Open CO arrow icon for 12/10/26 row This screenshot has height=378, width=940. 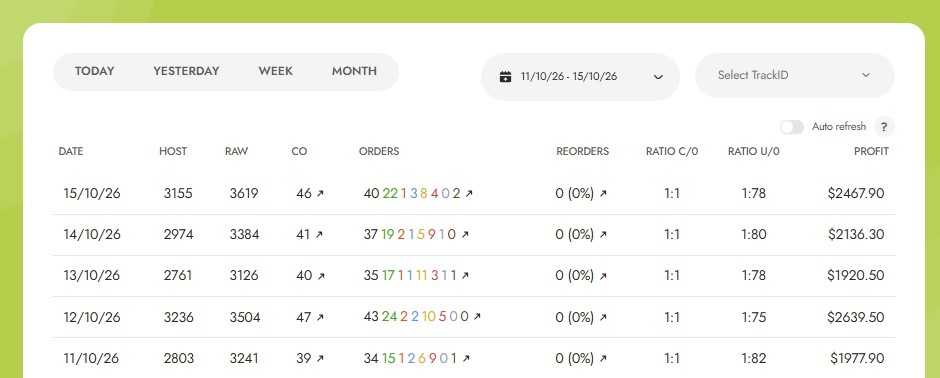coord(320,317)
